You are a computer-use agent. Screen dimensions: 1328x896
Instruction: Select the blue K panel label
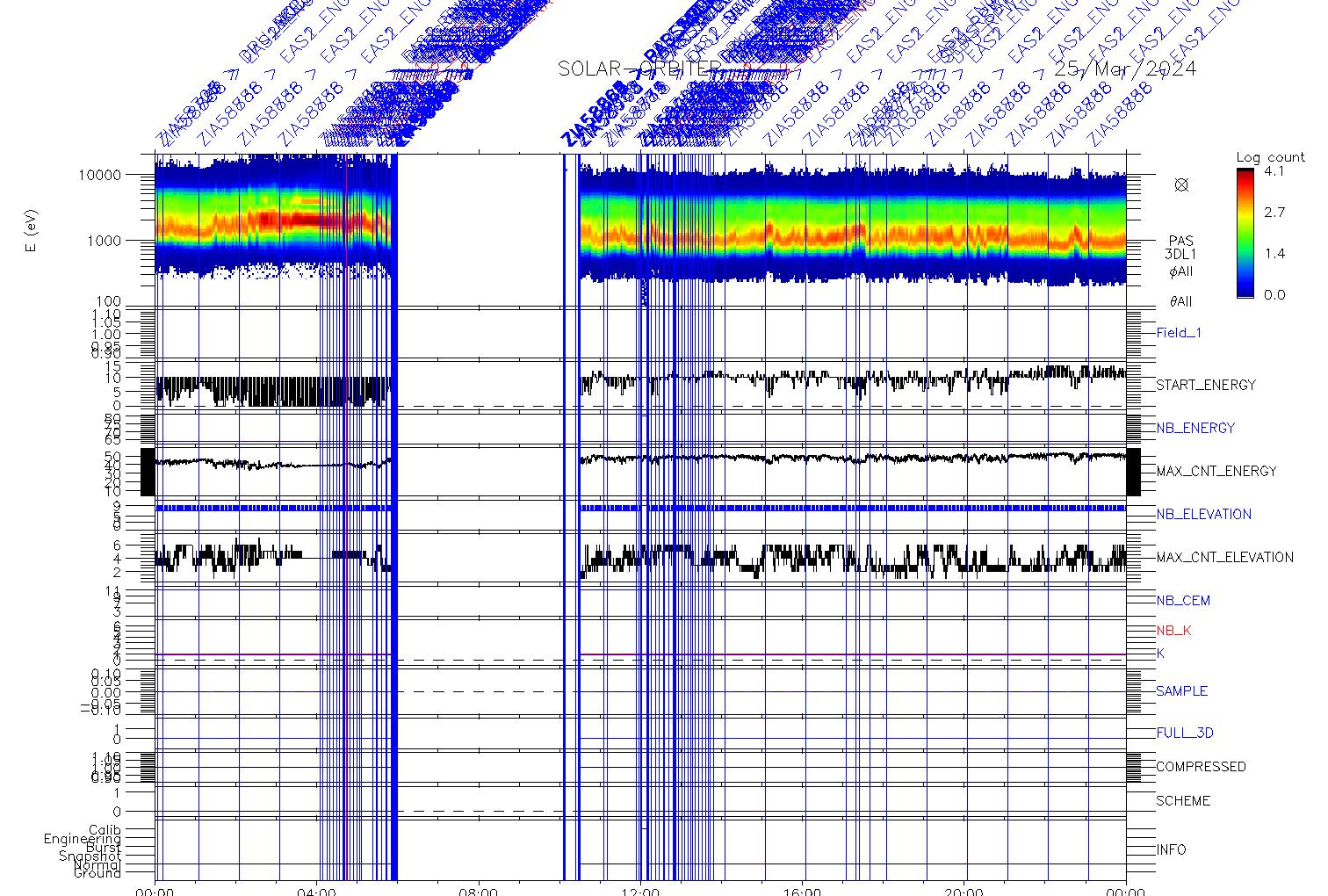[1160, 654]
